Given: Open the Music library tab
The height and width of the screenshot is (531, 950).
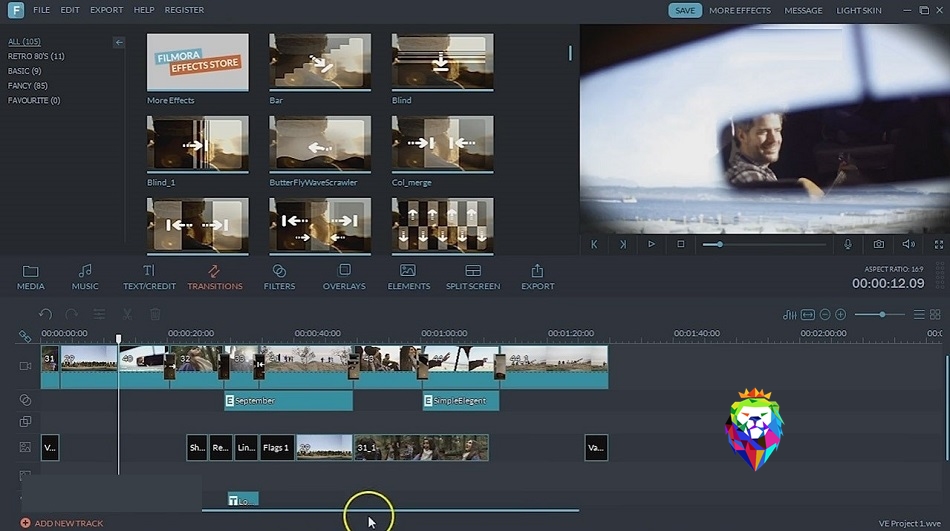Looking at the screenshot, I should point(85,277).
